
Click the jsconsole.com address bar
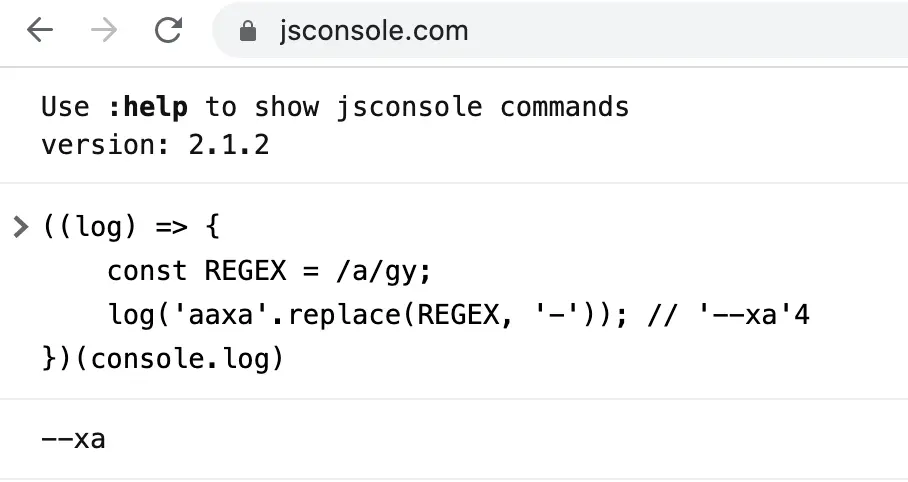click(x=559, y=30)
